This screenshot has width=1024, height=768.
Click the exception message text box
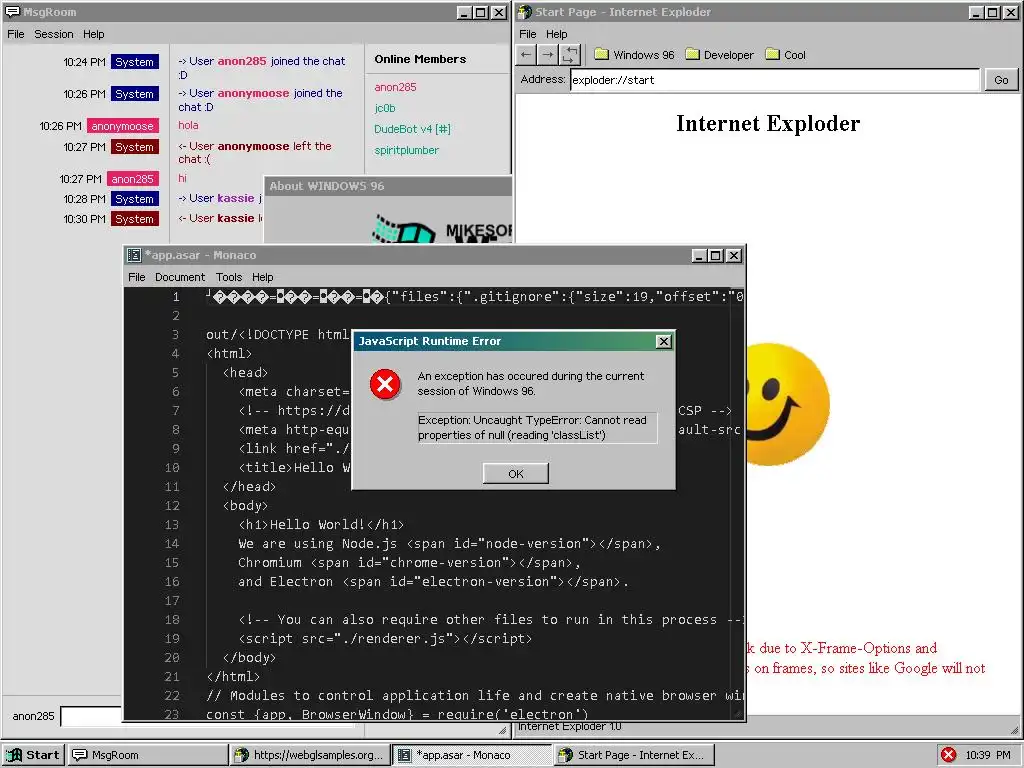[x=537, y=428]
